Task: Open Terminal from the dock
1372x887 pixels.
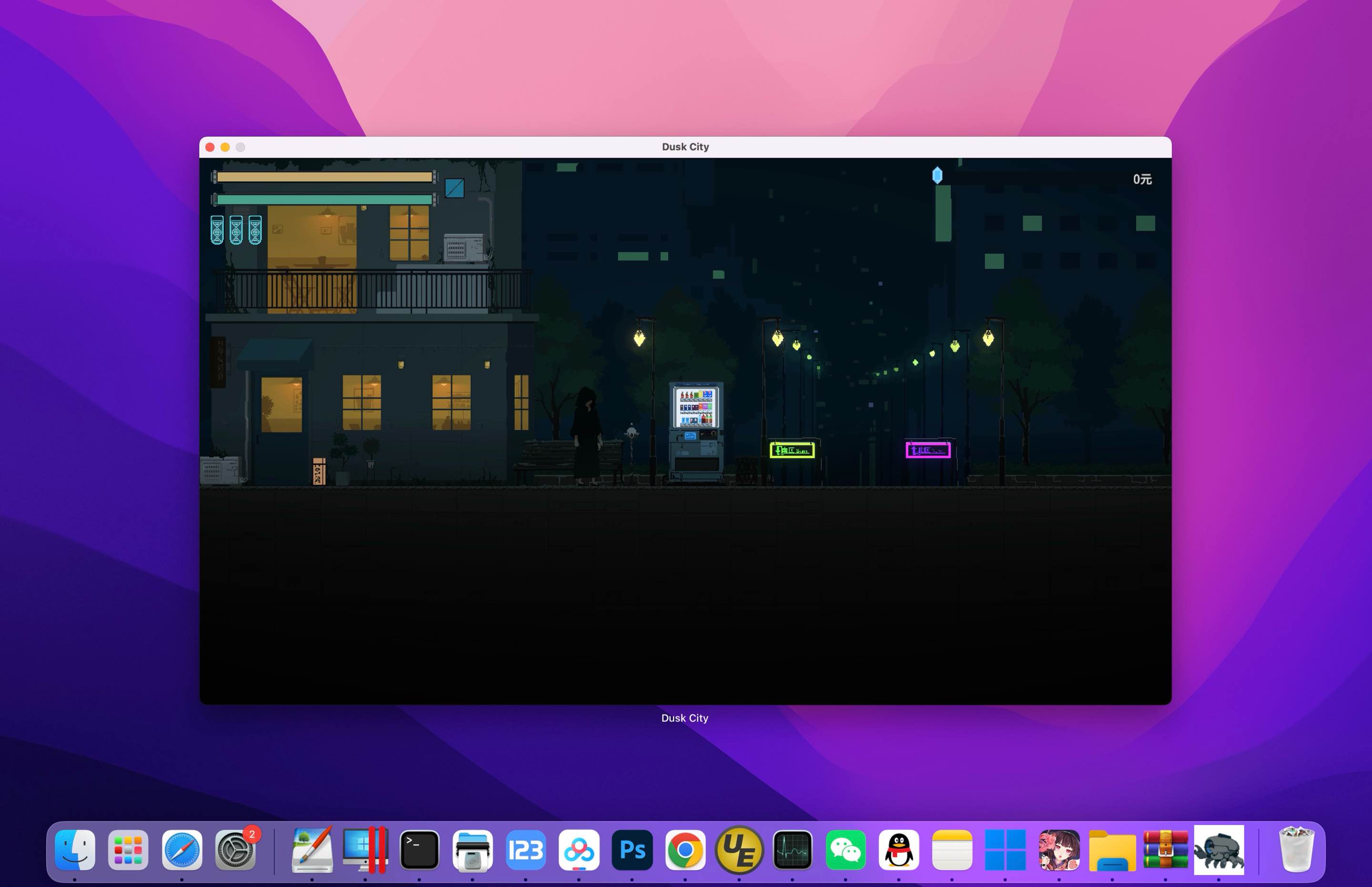Action: coord(419,850)
